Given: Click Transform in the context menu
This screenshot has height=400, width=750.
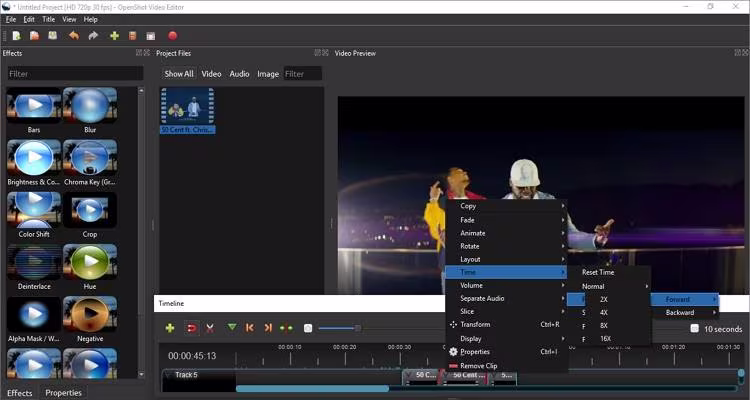Looking at the screenshot, I should (x=506, y=324).
